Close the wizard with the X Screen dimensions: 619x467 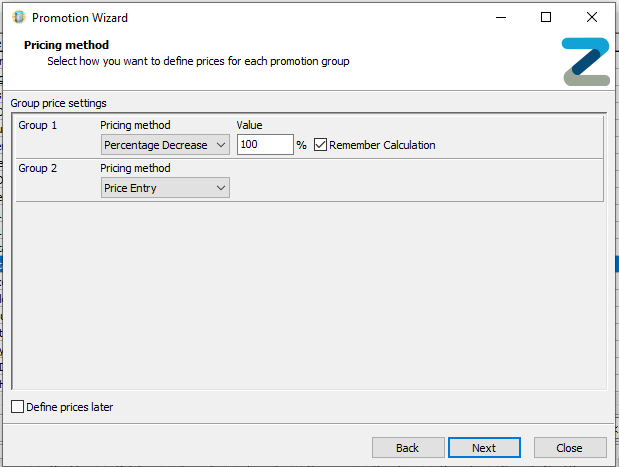point(592,17)
